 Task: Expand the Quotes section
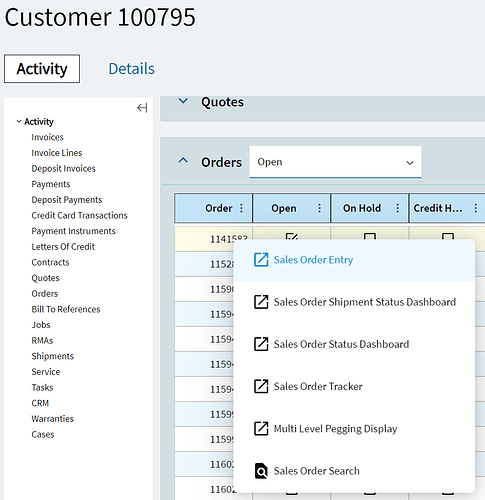183,101
